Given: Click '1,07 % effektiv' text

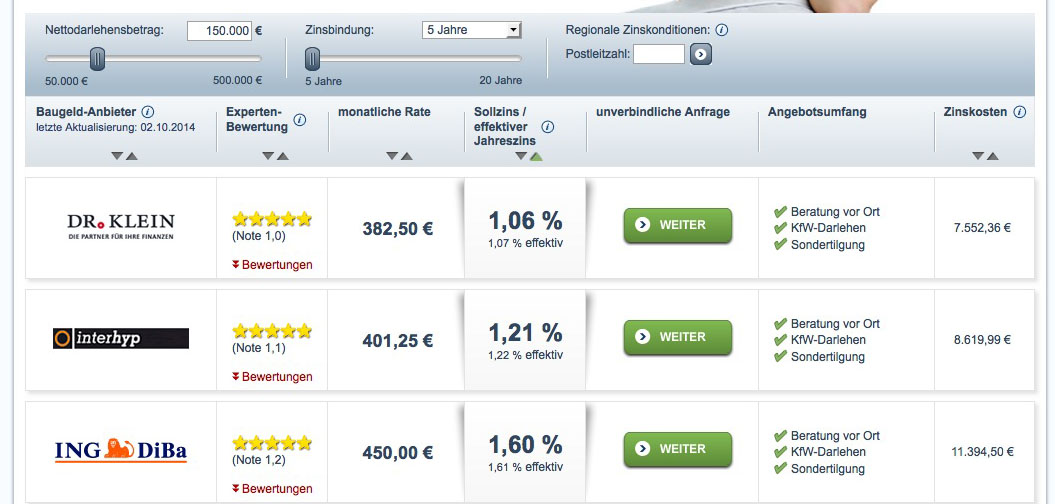Looking at the screenshot, I should [x=525, y=243].
